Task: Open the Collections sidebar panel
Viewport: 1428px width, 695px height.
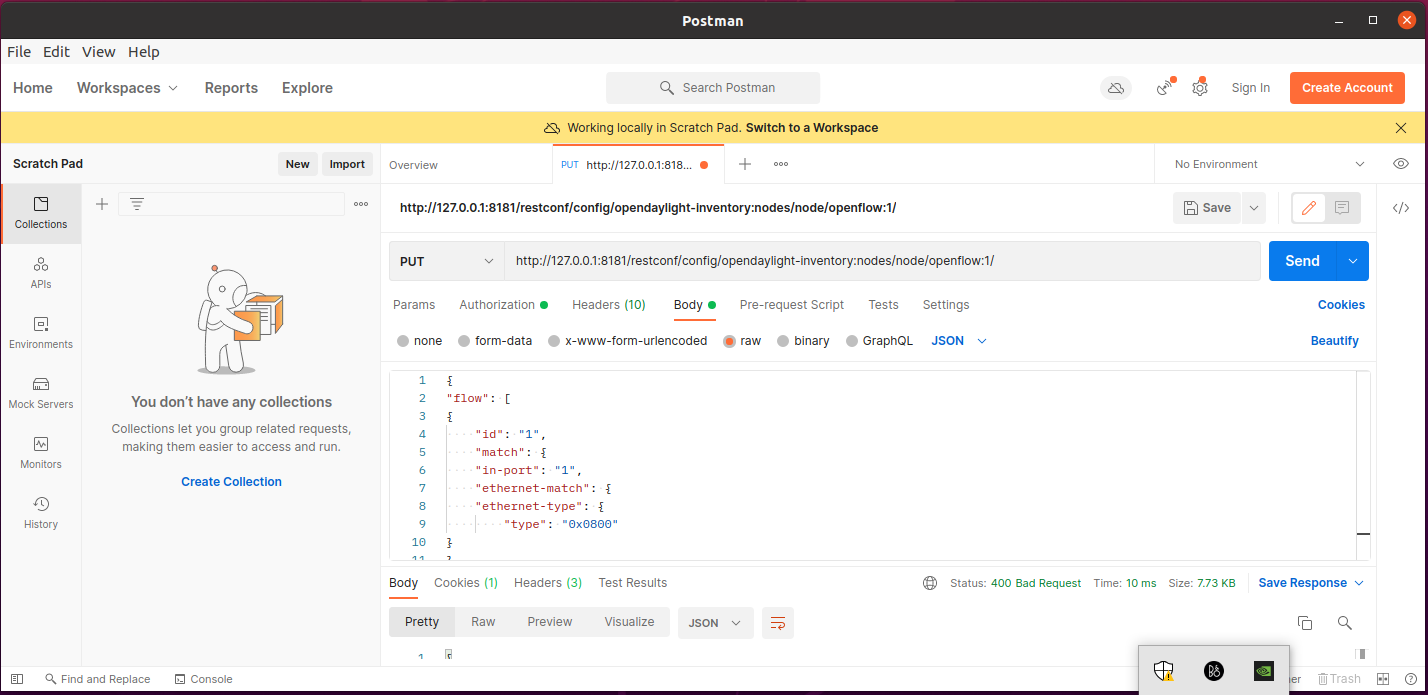Action: coord(41,213)
